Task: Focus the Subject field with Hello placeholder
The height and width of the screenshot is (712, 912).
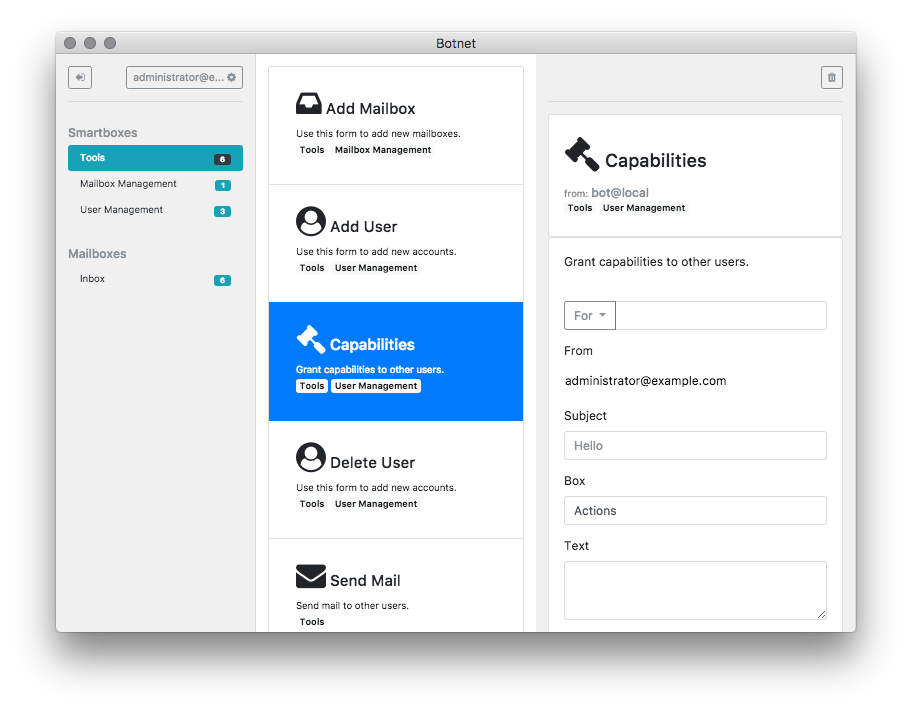Action: (x=695, y=446)
